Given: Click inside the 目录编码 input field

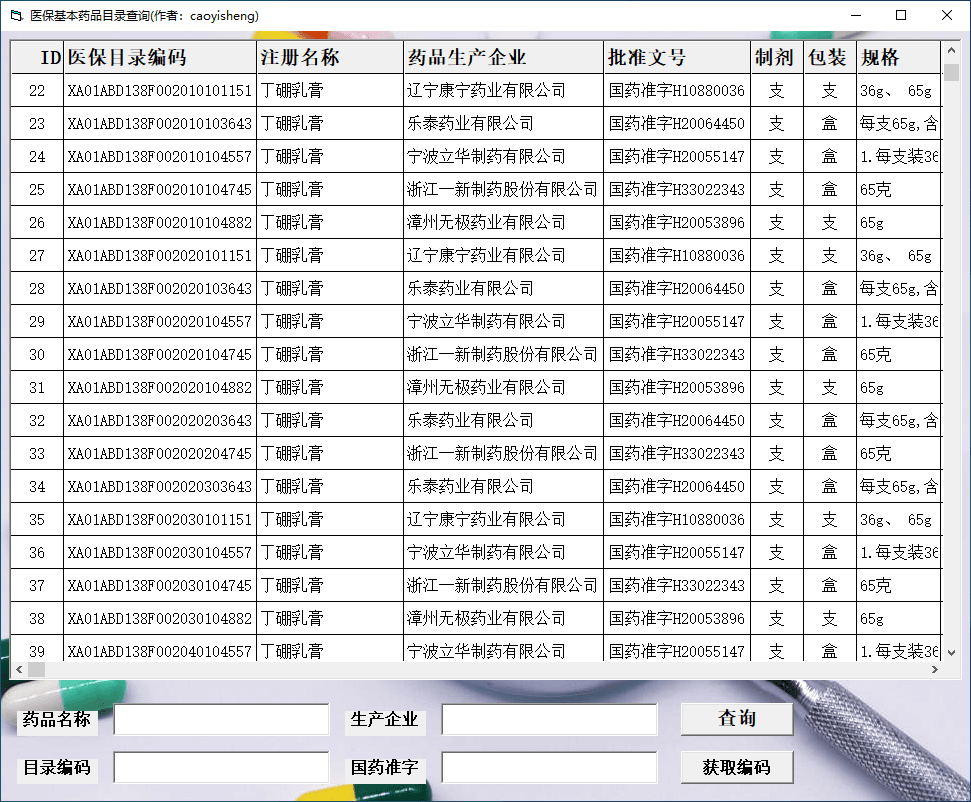Looking at the screenshot, I should pyautogui.click(x=222, y=767).
